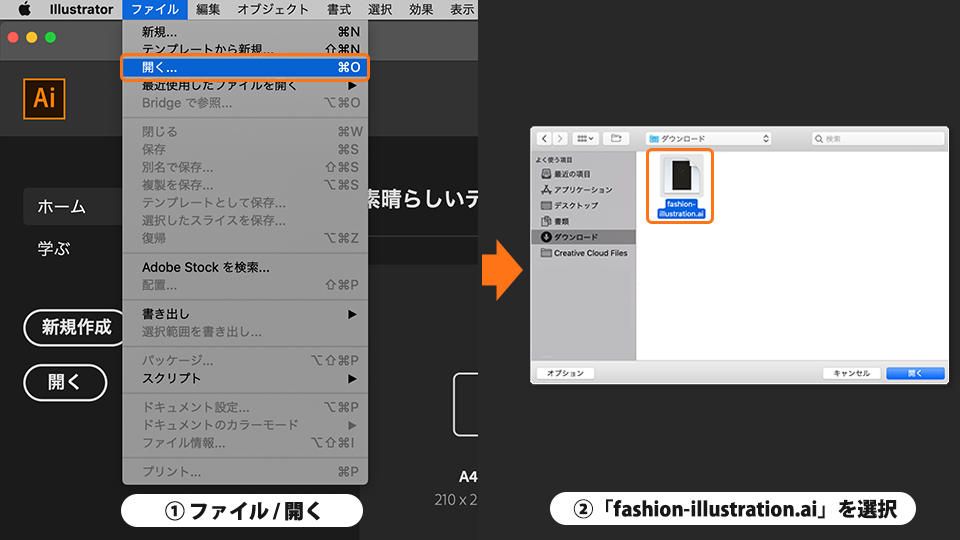Click the Illustrator Ai logo icon
This screenshot has height=540, width=960.
[x=44, y=99]
